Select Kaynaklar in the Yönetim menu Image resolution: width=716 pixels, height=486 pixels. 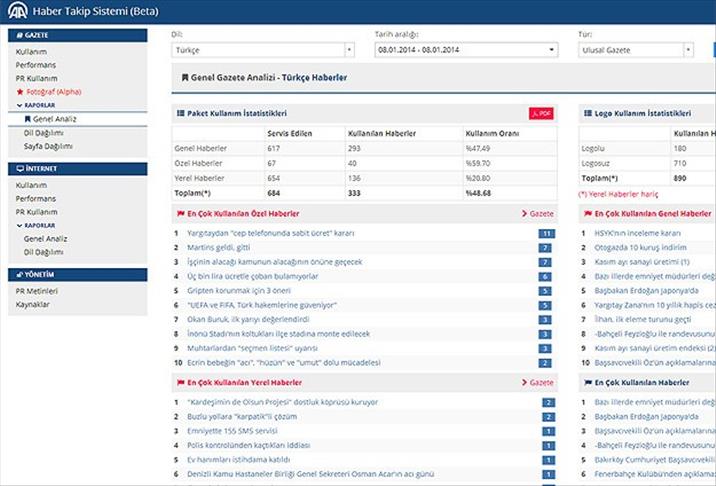point(32,304)
